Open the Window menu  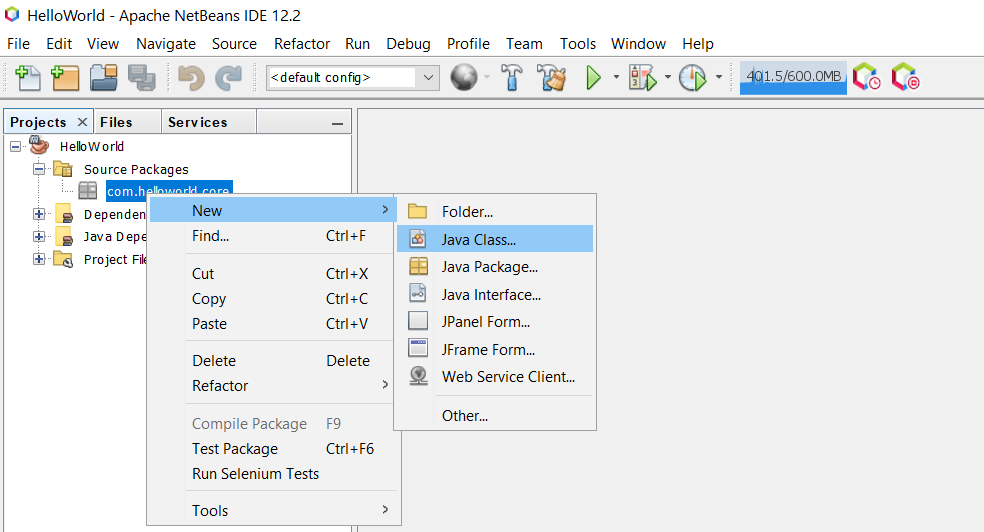(x=638, y=44)
